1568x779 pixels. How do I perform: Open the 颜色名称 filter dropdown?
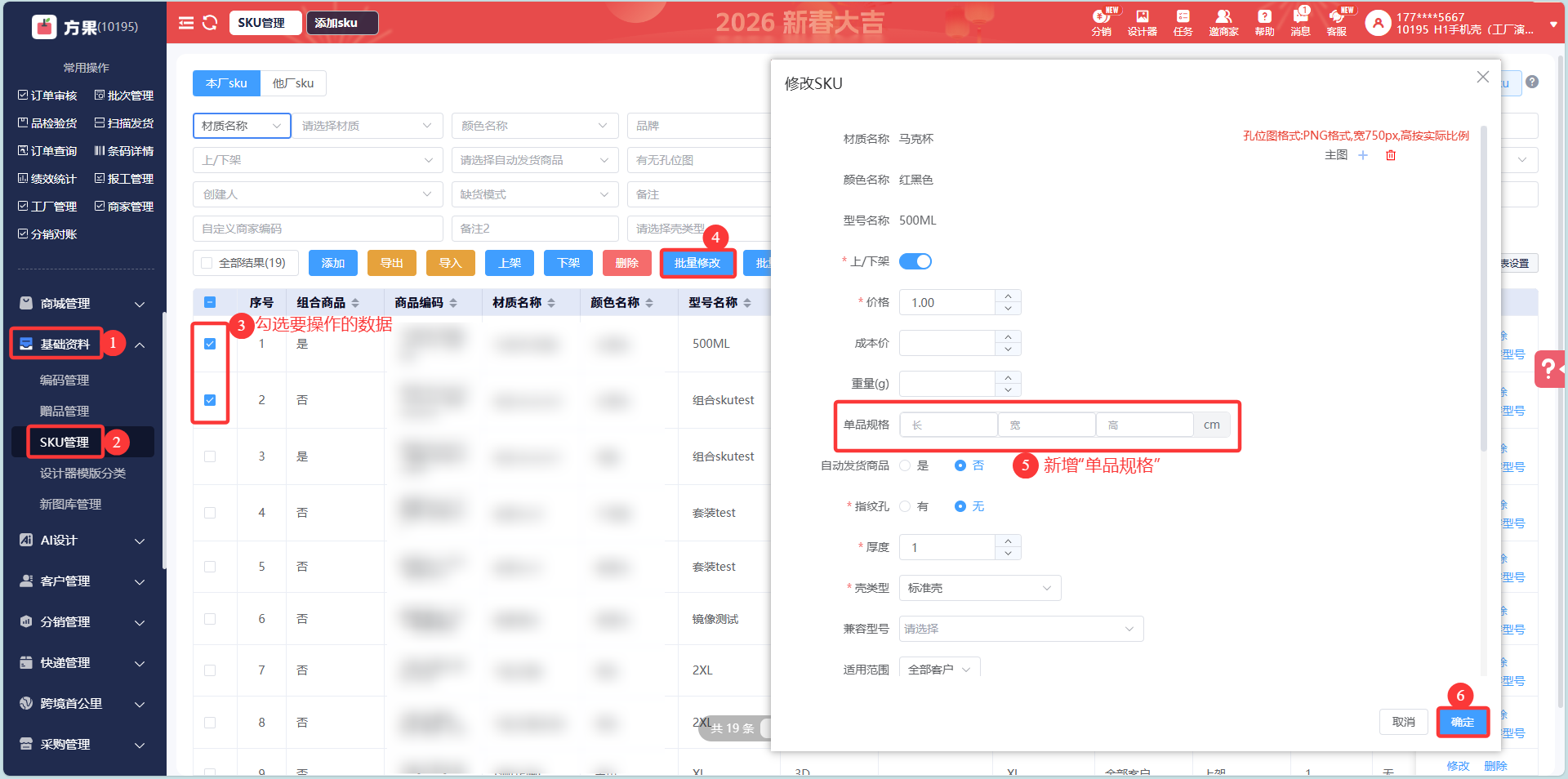[x=535, y=126]
